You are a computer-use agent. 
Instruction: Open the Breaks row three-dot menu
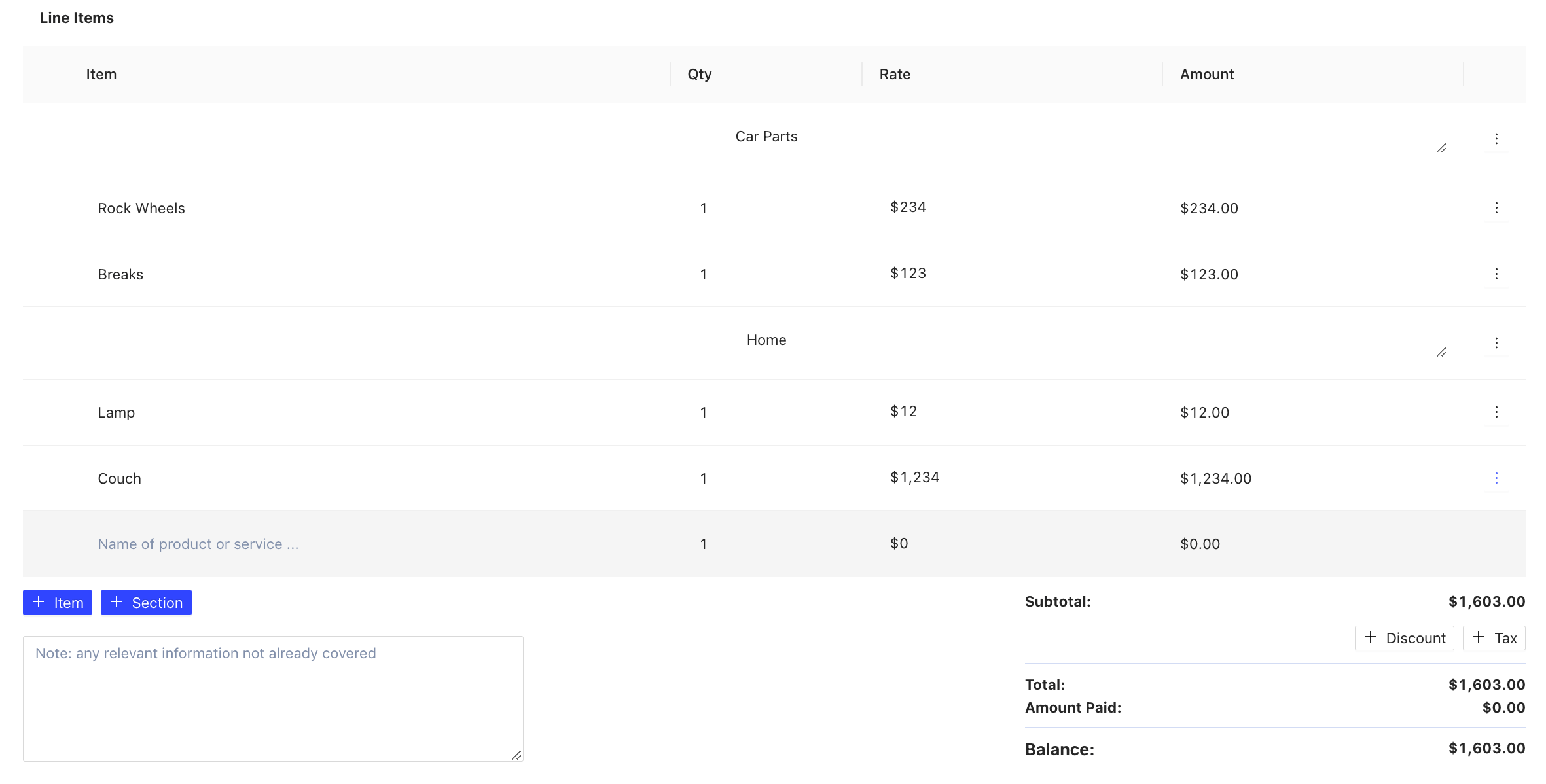pos(1496,274)
